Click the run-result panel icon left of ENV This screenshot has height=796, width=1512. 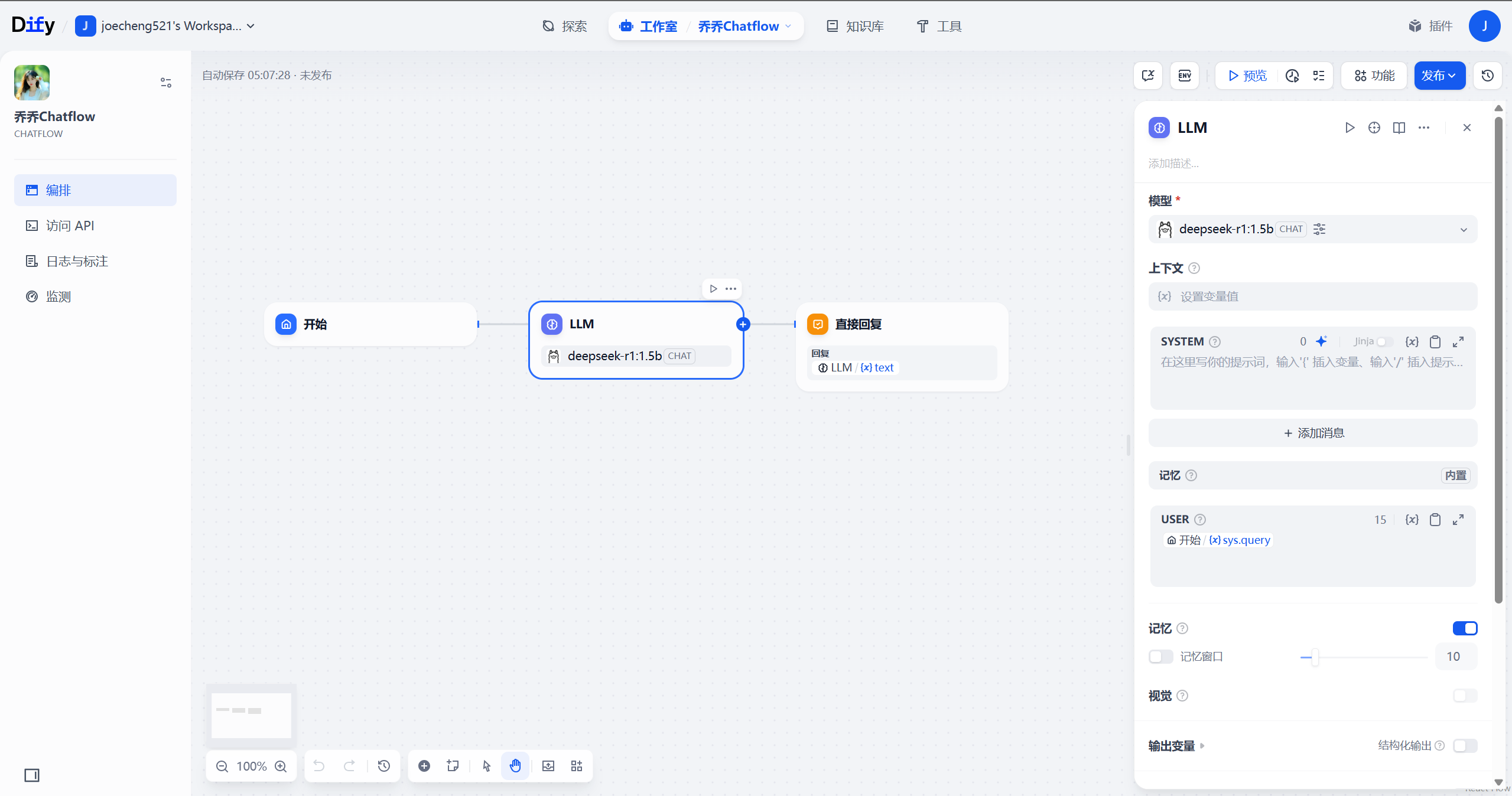pos(1148,76)
